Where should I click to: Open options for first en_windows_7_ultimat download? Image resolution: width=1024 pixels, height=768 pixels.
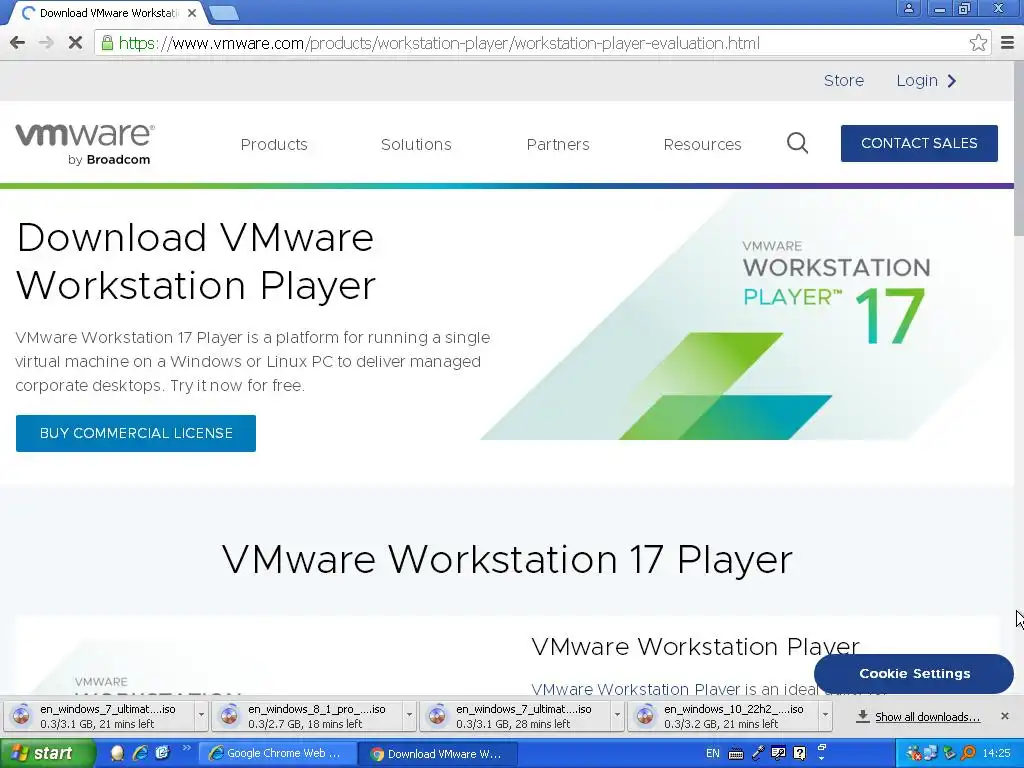click(x=201, y=716)
